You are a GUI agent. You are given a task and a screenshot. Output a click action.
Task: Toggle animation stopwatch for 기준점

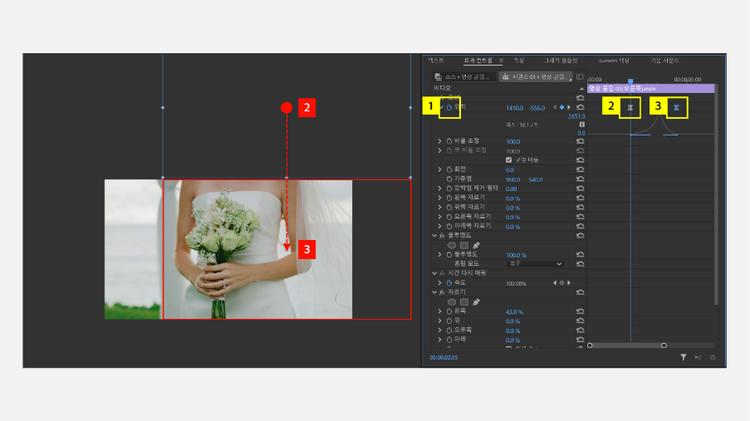(x=449, y=179)
